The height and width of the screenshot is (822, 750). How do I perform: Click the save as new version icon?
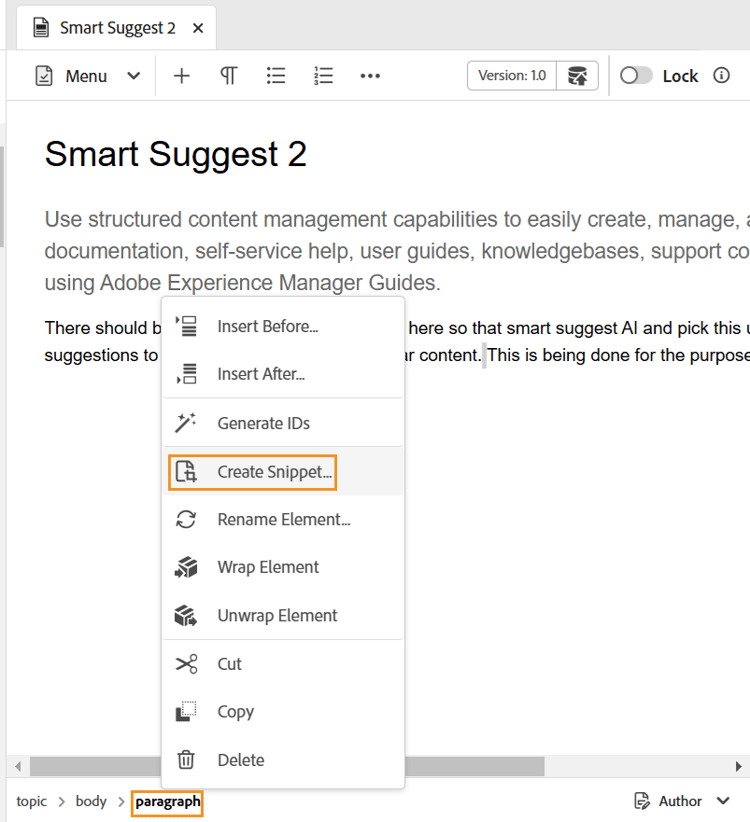tap(577, 76)
